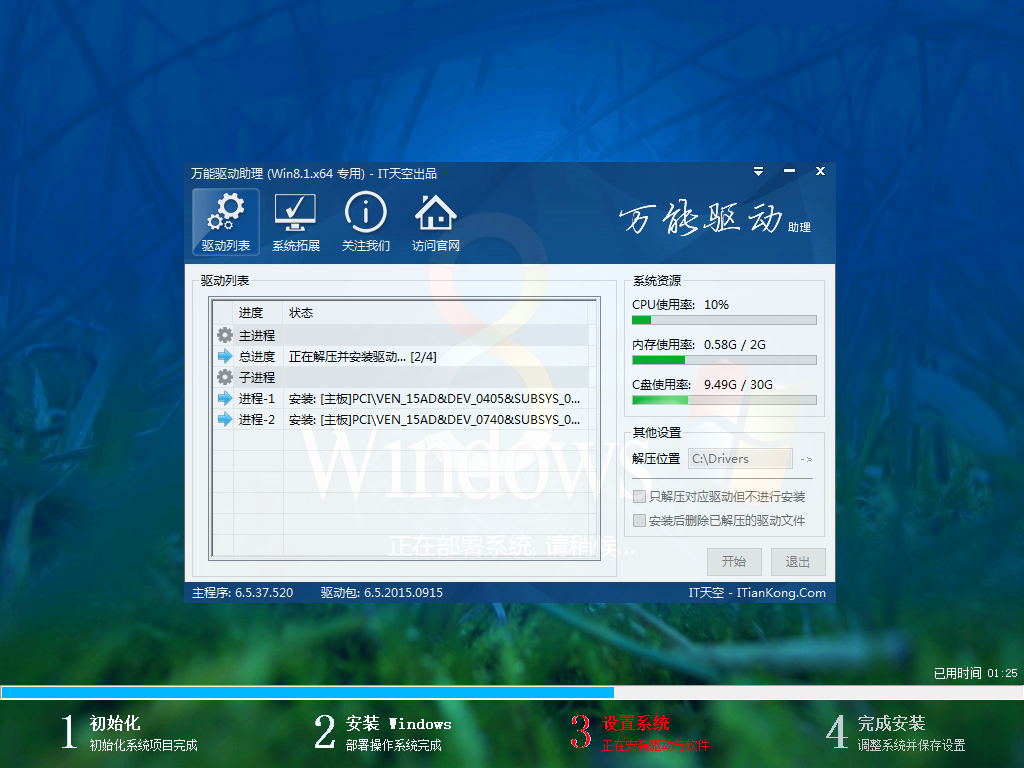Click the 进度 column header
Image resolution: width=1024 pixels, height=768 pixels.
click(251, 313)
